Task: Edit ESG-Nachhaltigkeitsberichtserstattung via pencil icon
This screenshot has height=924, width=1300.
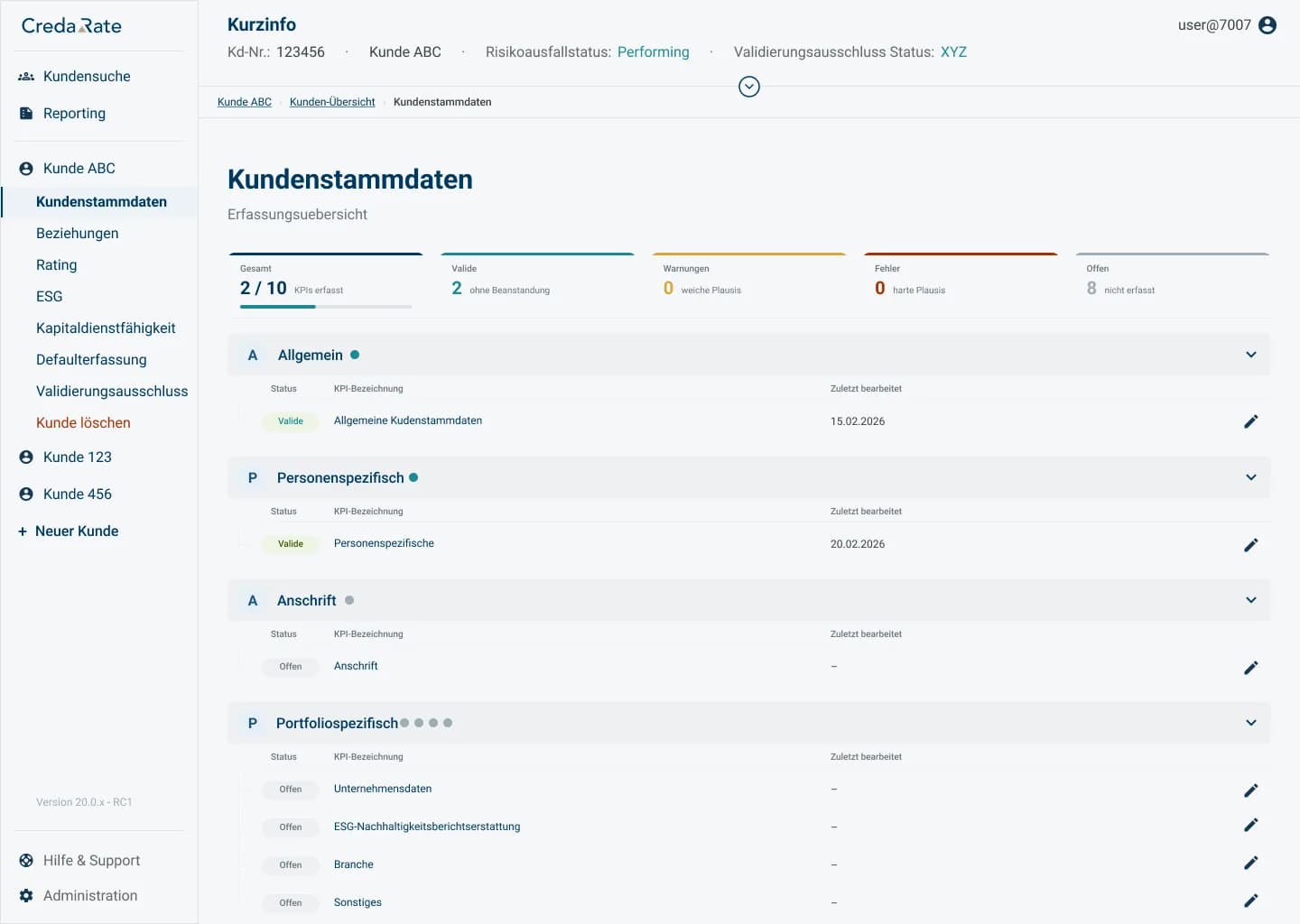Action: (1251, 825)
